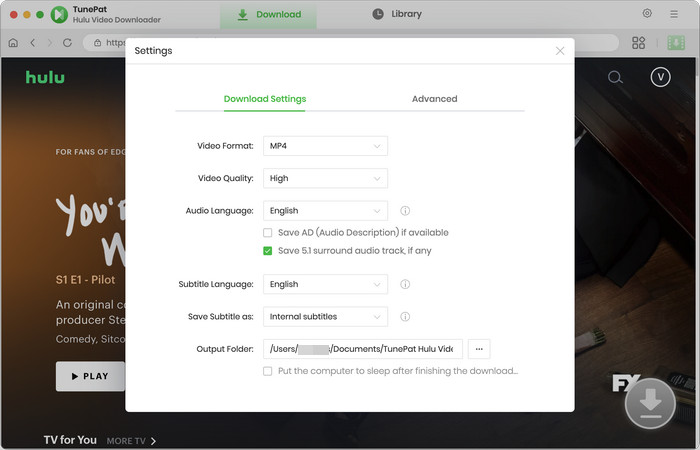Switch to Download Settings tab

tap(265, 99)
